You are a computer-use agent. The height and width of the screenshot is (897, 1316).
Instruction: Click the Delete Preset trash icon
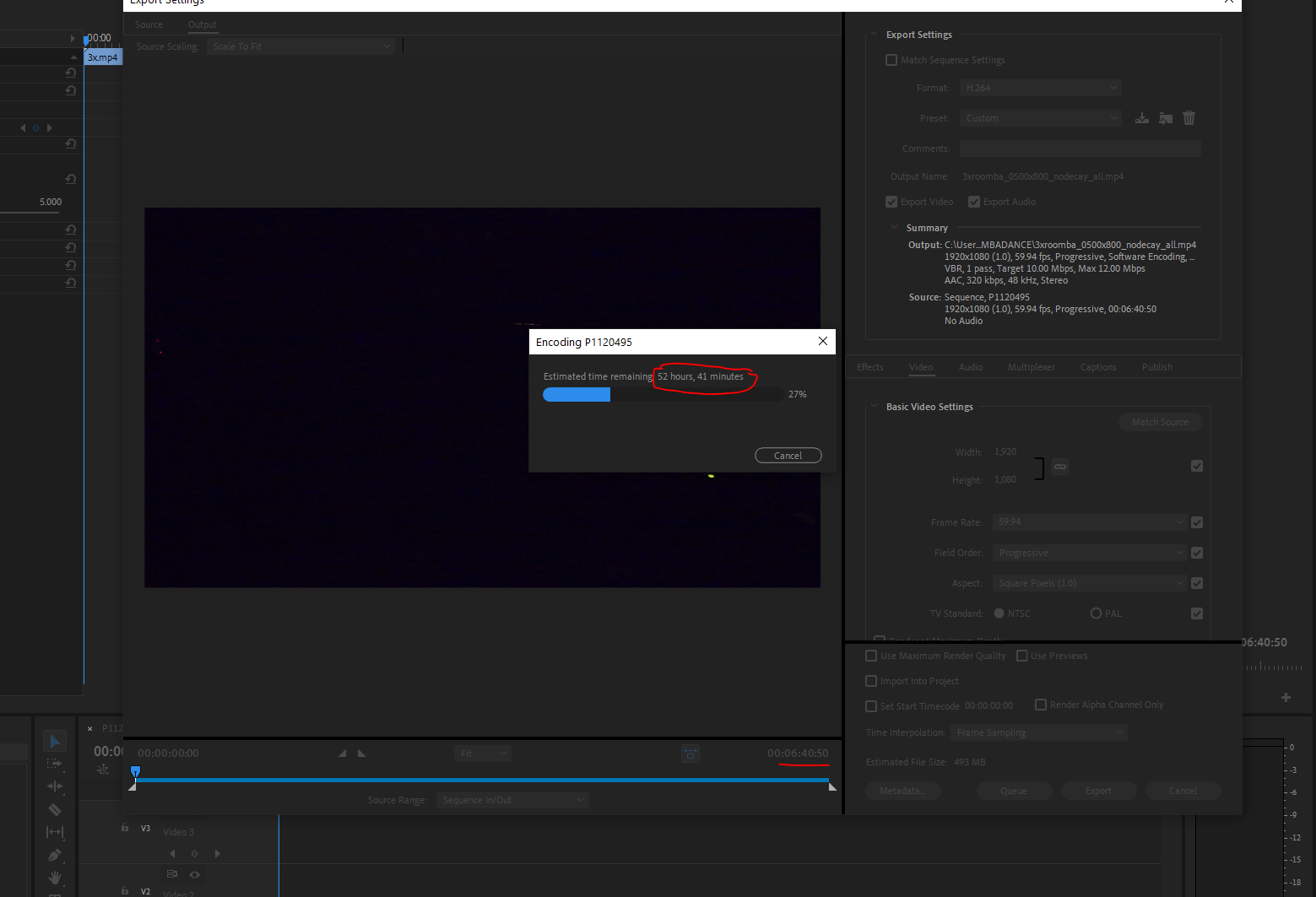(1189, 118)
